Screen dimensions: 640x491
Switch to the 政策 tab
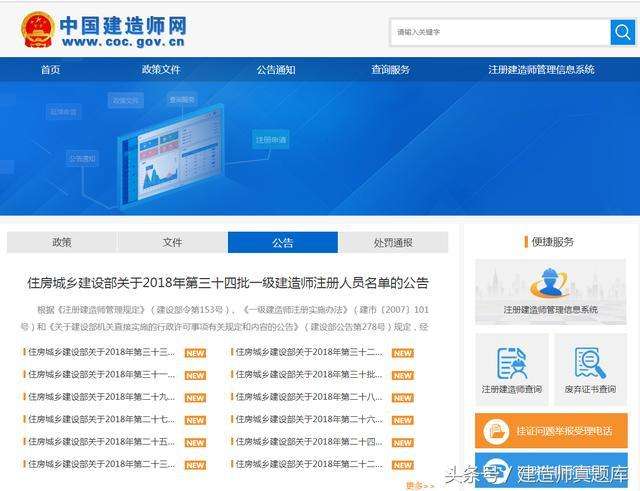point(62,242)
